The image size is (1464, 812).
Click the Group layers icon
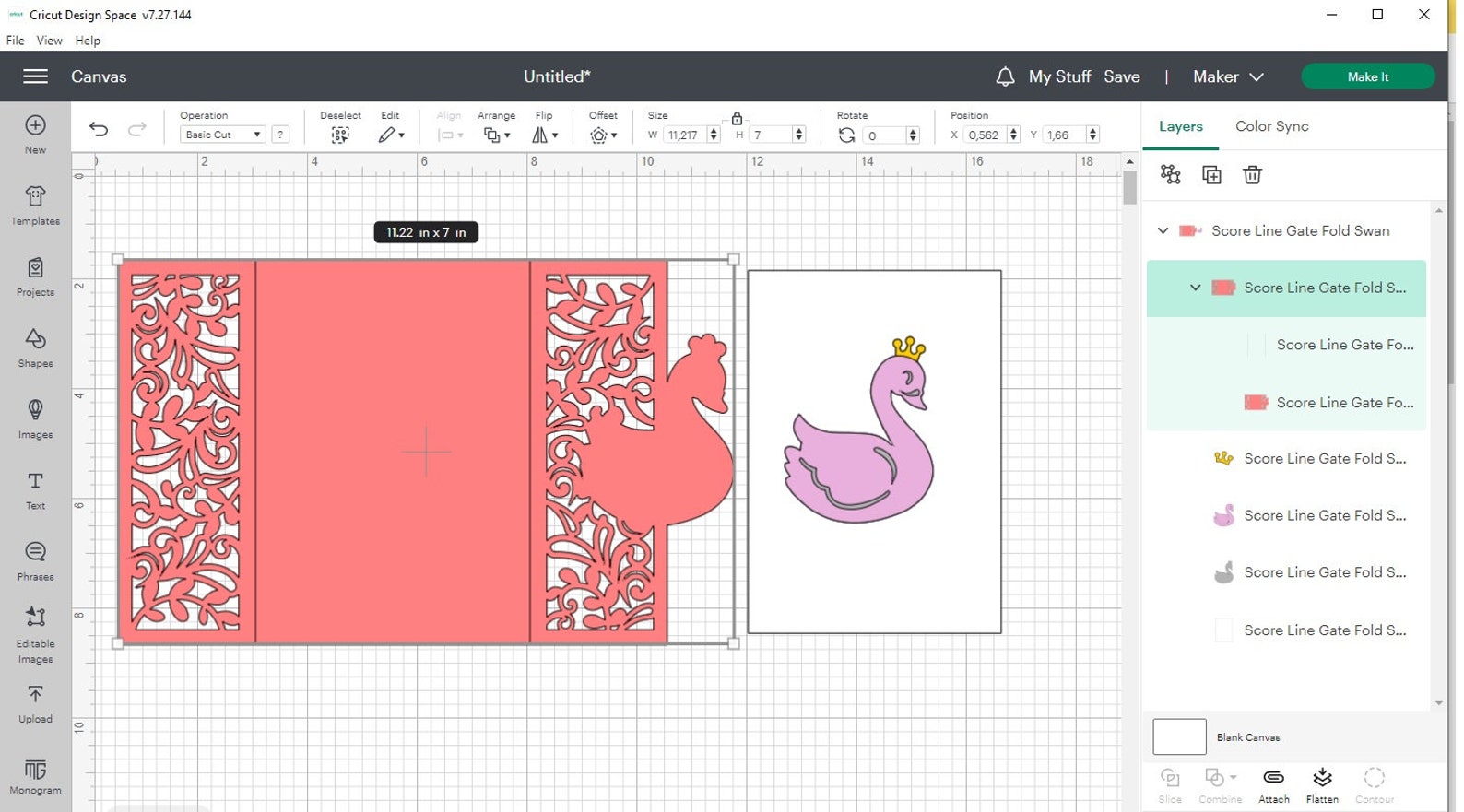click(1171, 174)
